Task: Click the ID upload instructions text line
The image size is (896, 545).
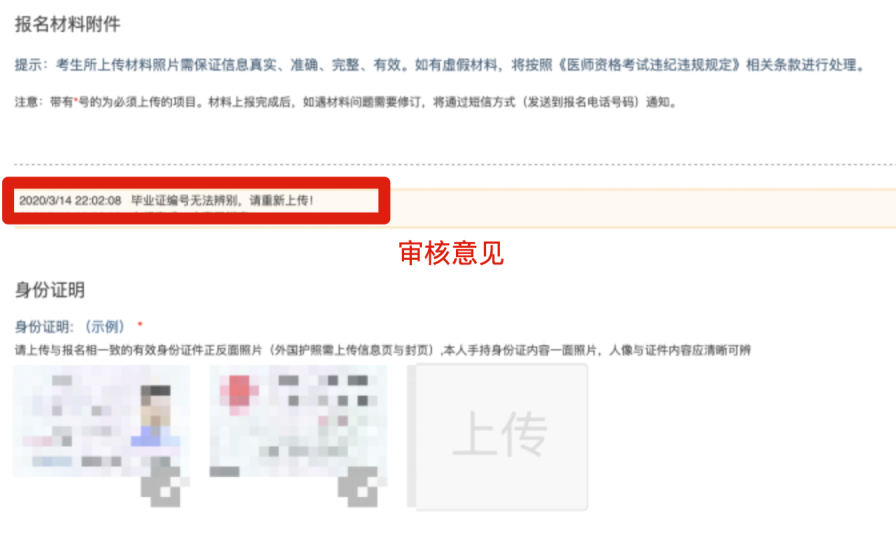Action: point(382,350)
